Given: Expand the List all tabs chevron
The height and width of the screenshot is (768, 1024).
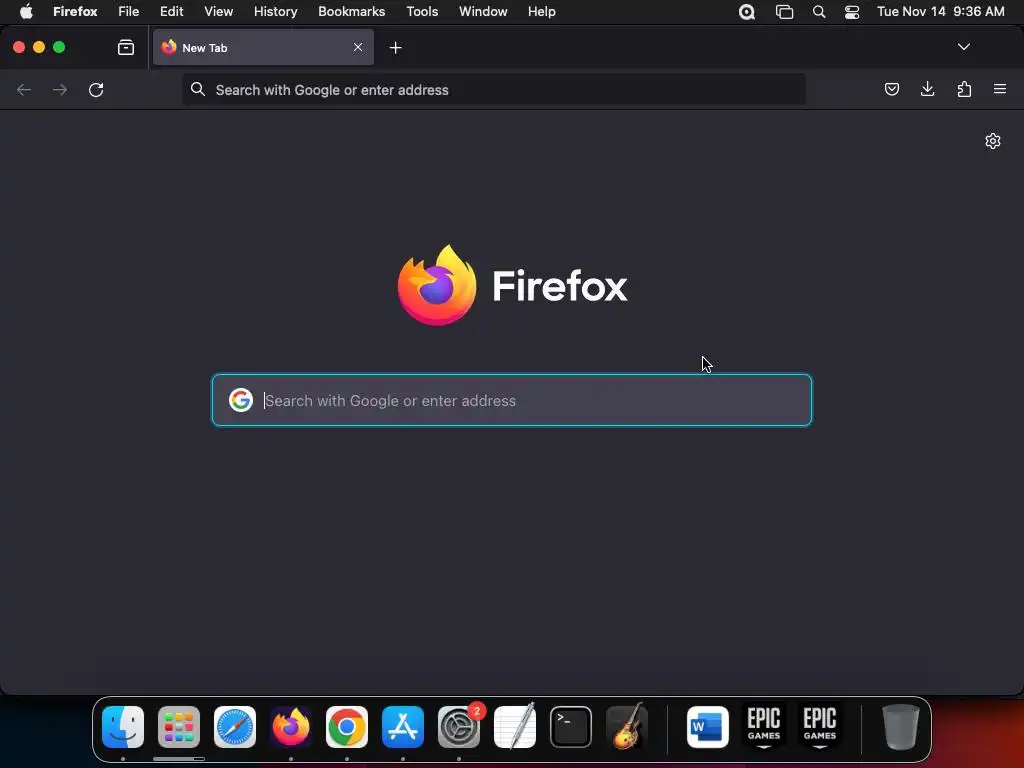Looking at the screenshot, I should click(x=963, y=47).
